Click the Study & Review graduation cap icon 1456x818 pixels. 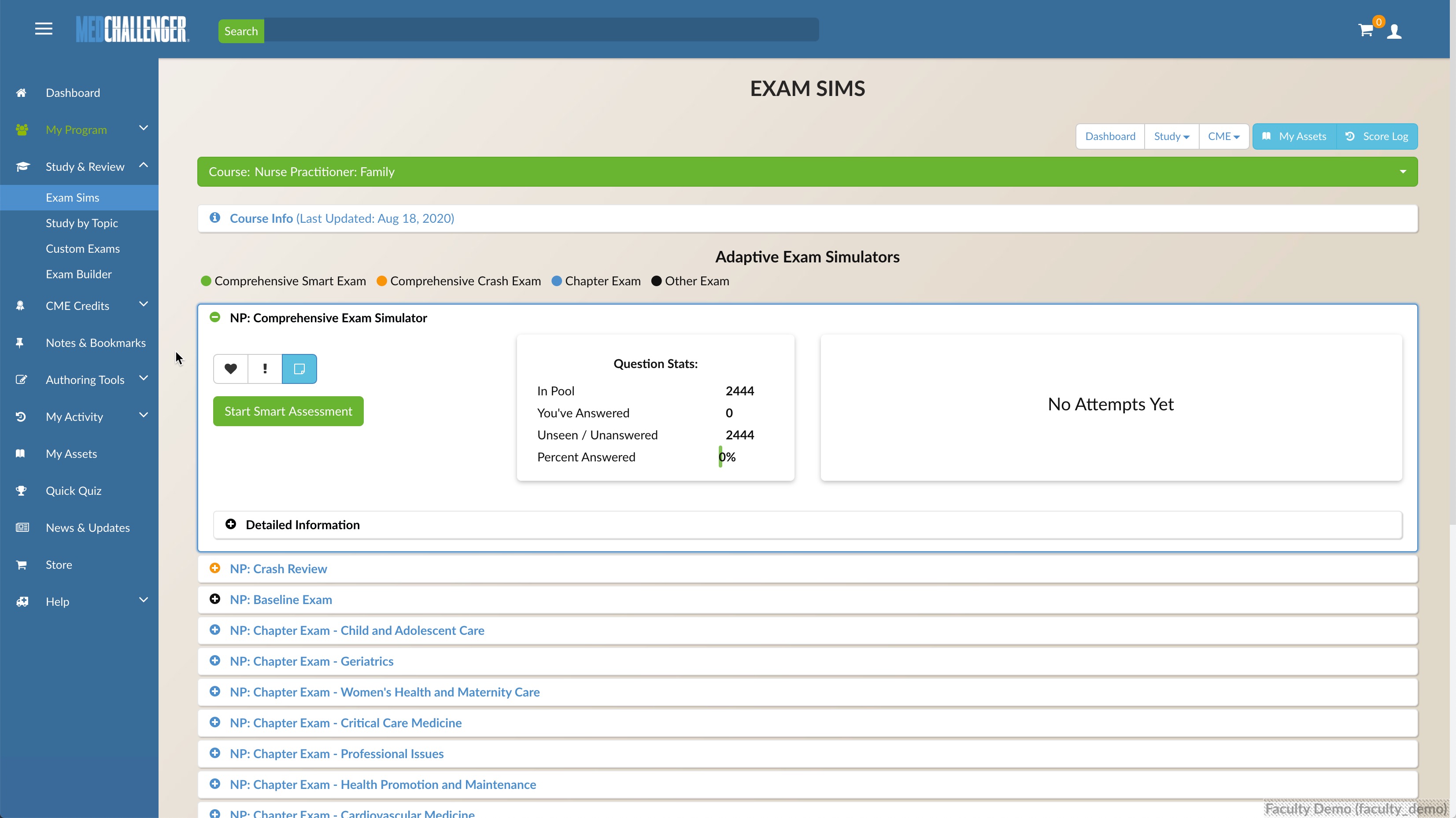22,167
